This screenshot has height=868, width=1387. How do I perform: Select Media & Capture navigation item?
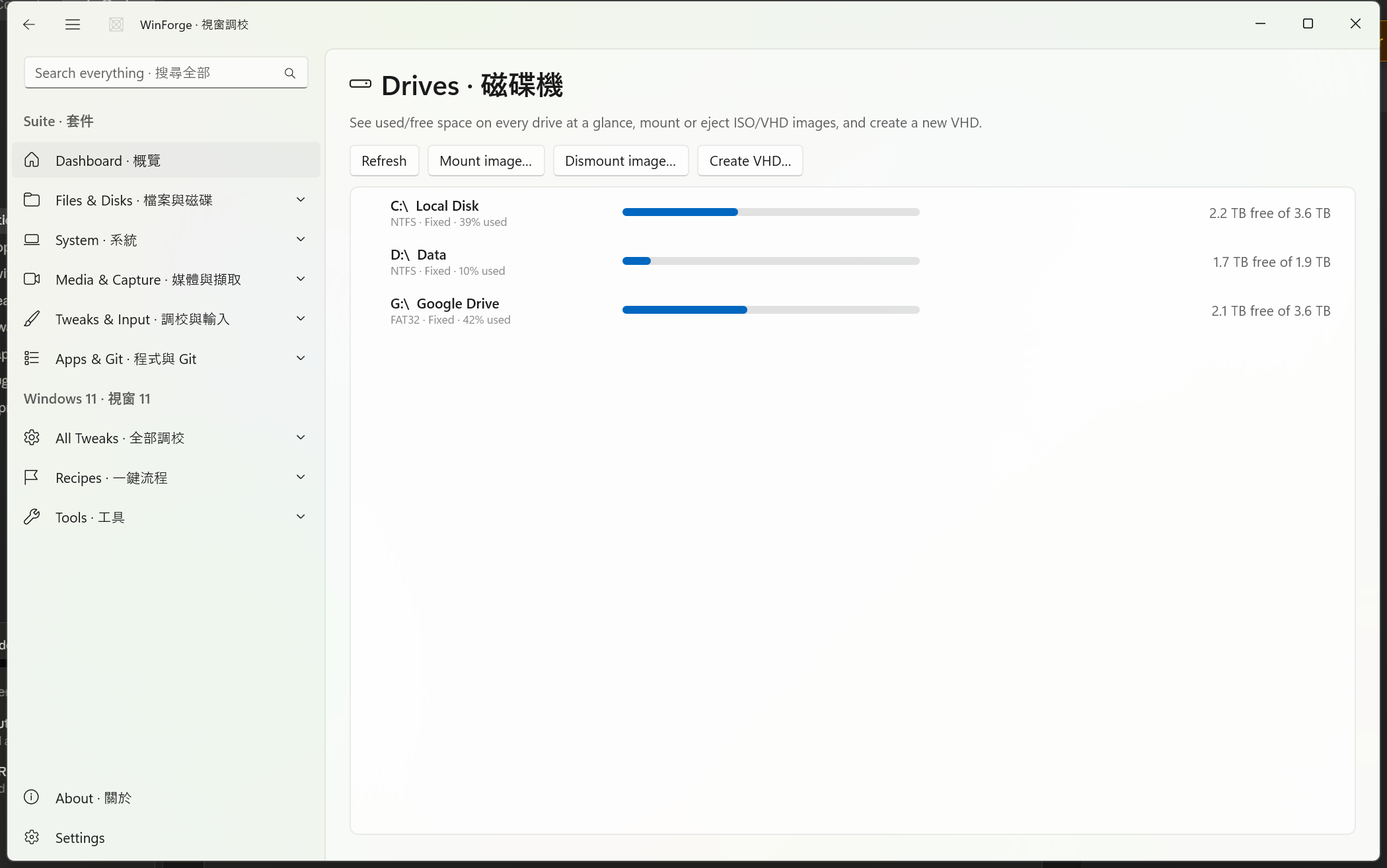[166, 279]
